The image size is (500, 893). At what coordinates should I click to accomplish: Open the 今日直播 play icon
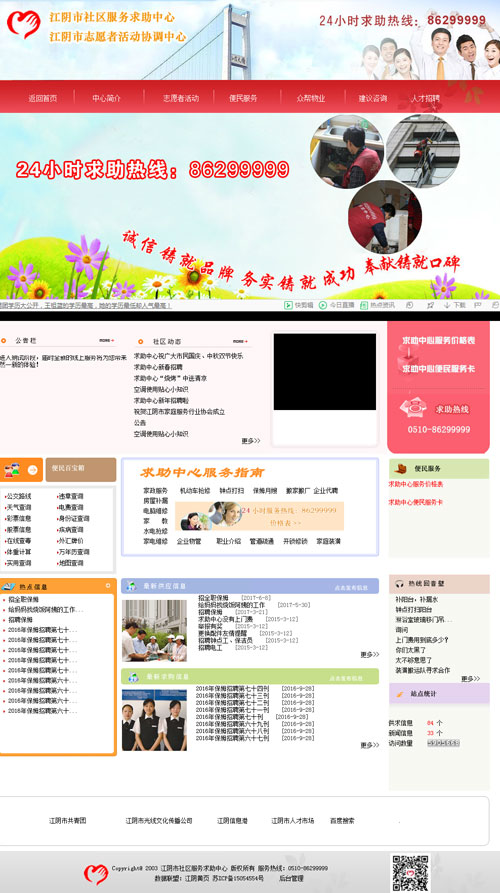[x=322, y=305]
